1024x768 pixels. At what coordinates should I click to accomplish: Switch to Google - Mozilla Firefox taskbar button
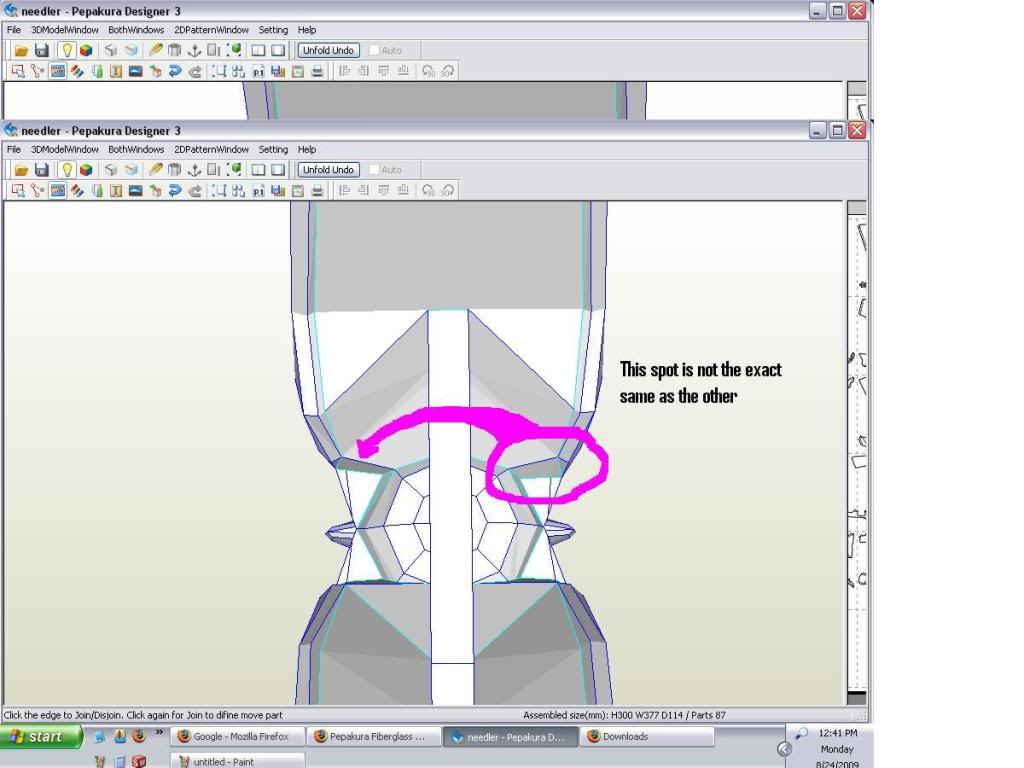coord(237,737)
